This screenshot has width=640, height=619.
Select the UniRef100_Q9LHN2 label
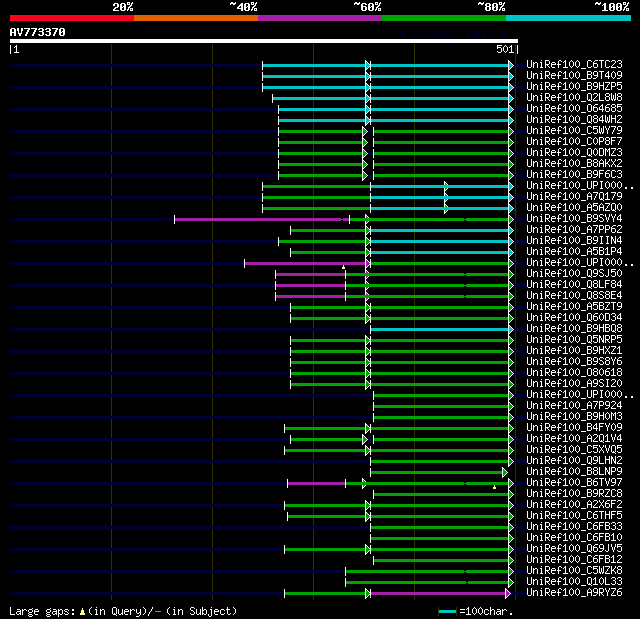574,461
